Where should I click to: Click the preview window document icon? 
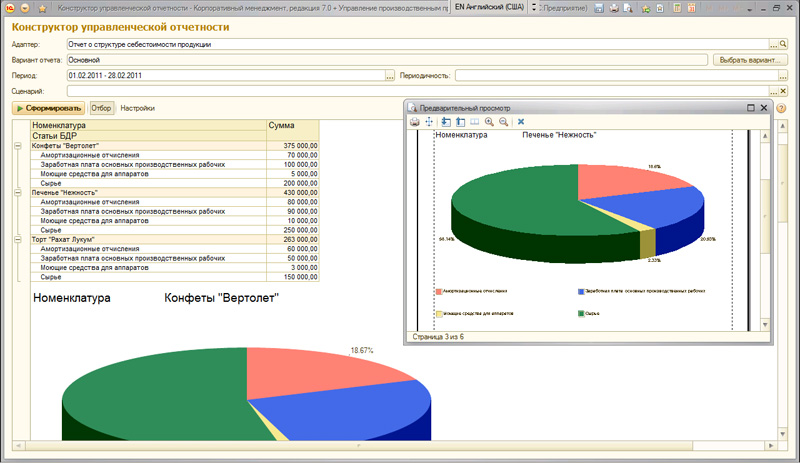pyautogui.click(x=412, y=108)
